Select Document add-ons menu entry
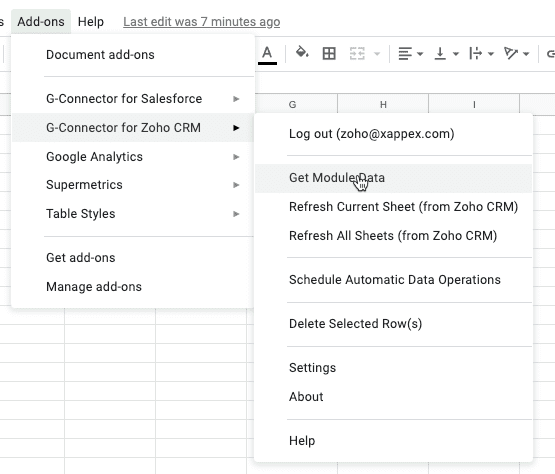Screen dimensions: 555x474 [133, 55]
